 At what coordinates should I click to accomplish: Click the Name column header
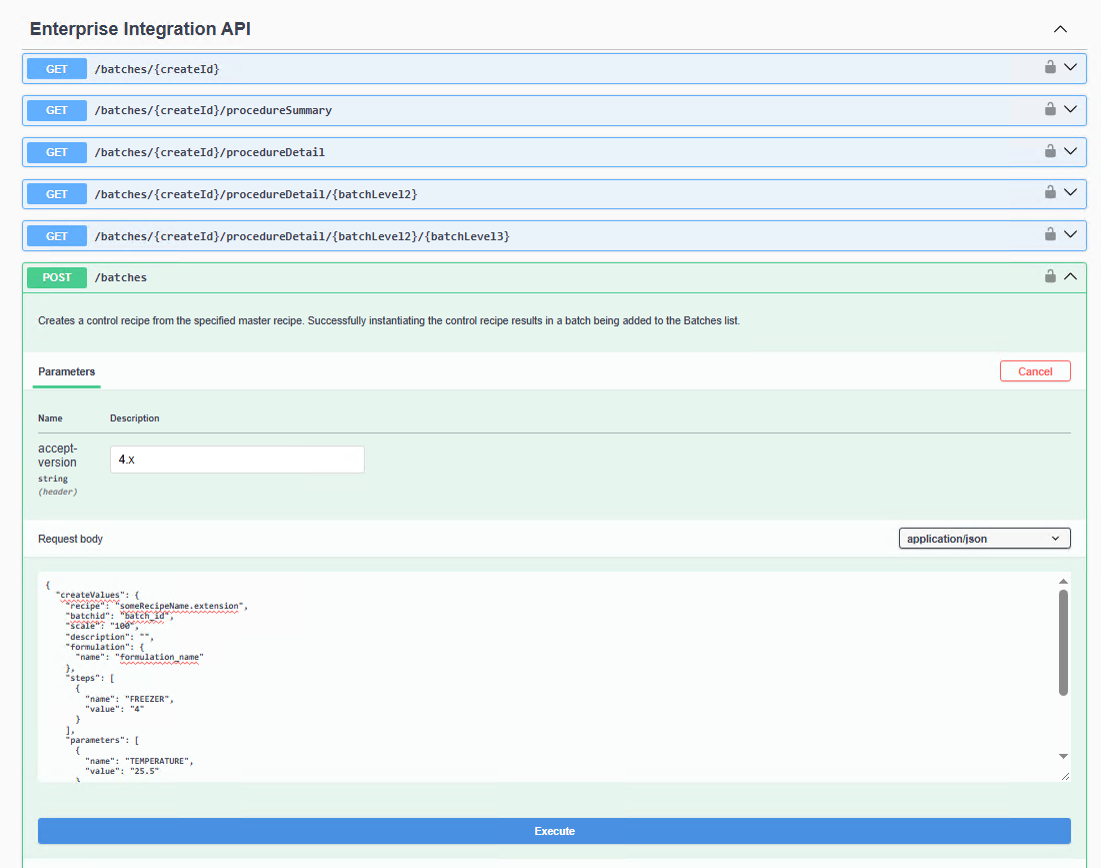click(x=50, y=418)
